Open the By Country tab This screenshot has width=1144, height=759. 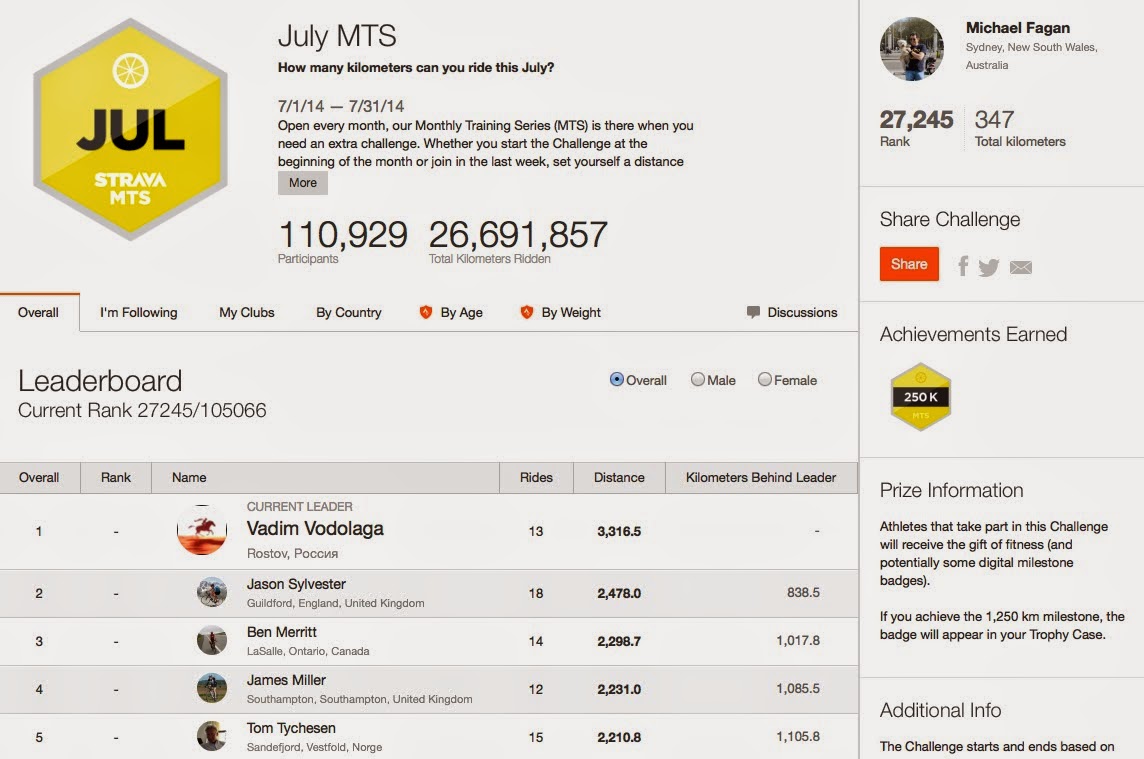pyautogui.click(x=349, y=312)
